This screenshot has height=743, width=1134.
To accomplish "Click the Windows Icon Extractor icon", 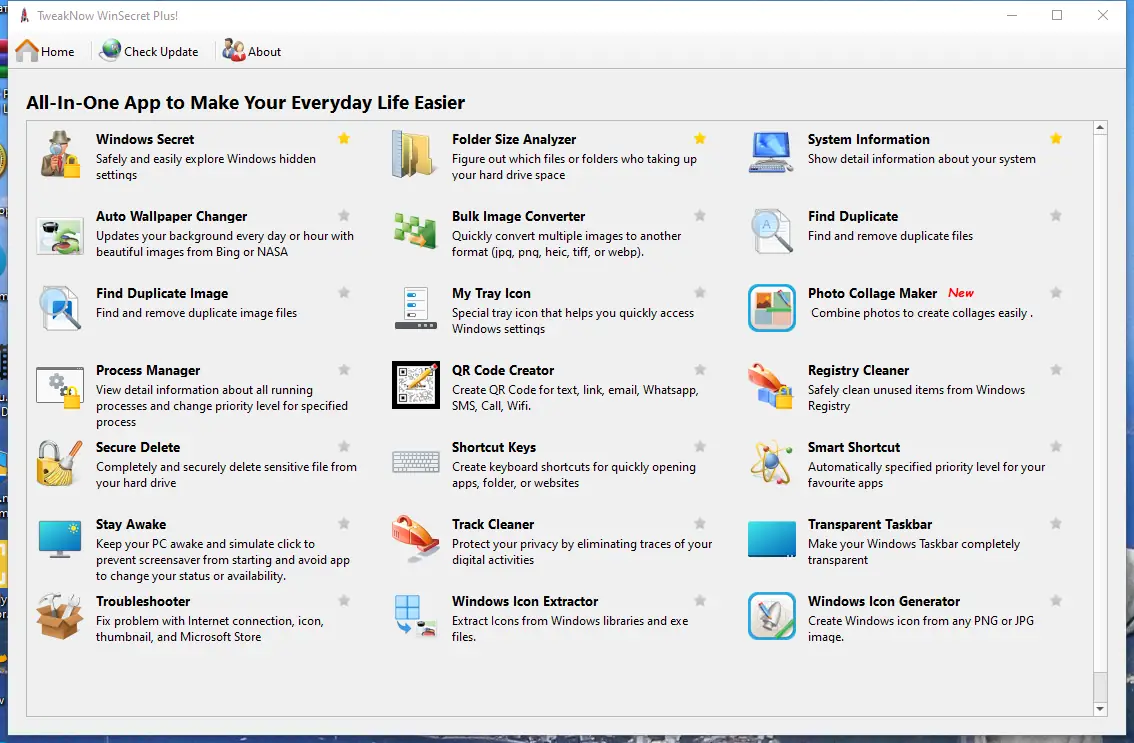I will tap(415, 616).
